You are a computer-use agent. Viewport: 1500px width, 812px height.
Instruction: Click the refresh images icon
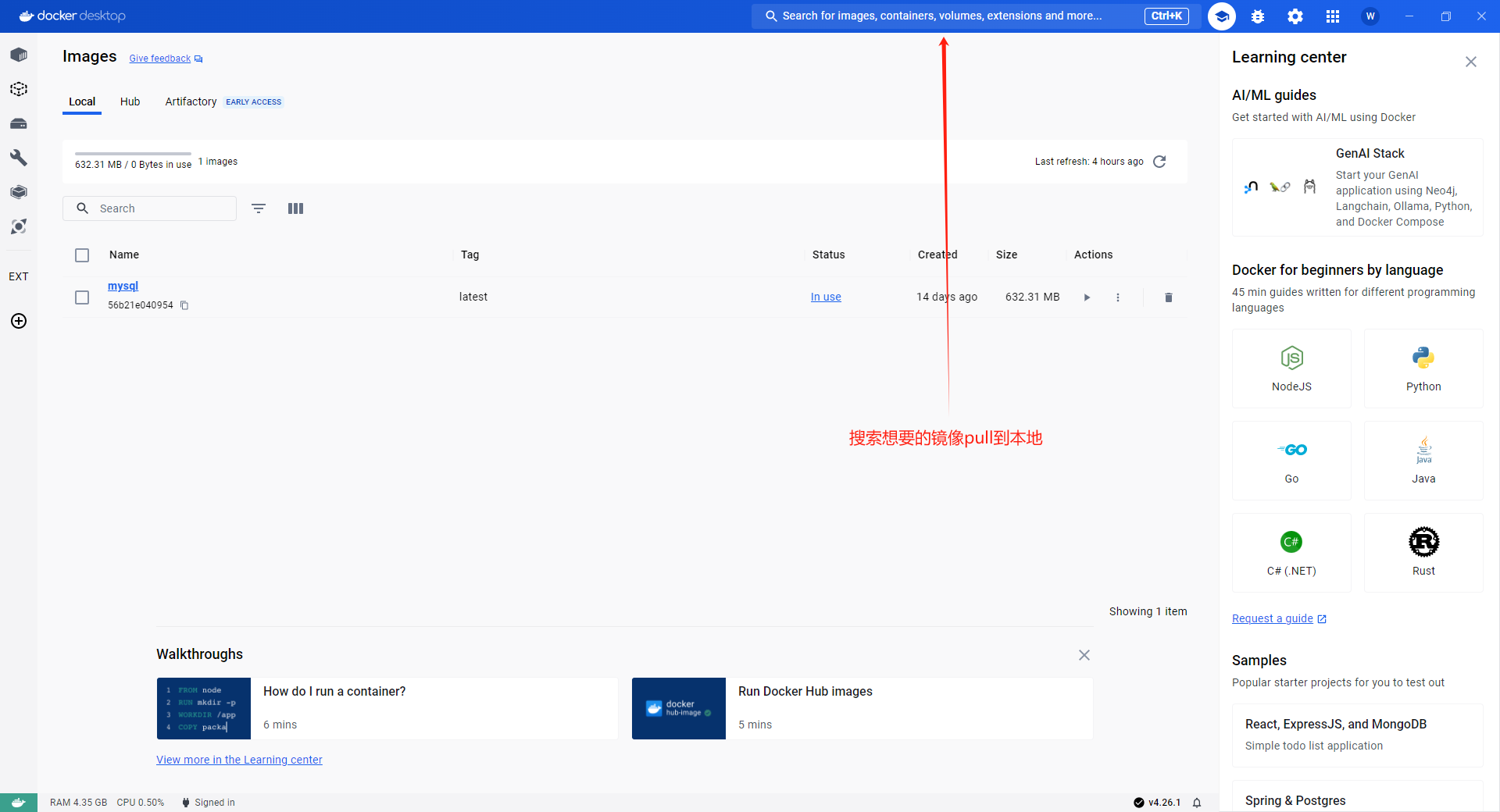(1159, 162)
